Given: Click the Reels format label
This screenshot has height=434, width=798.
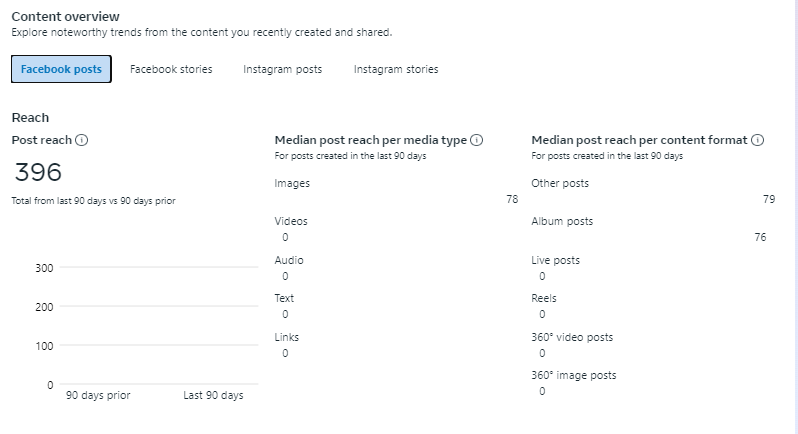Looking at the screenshot, I should [x=544, y=298].
